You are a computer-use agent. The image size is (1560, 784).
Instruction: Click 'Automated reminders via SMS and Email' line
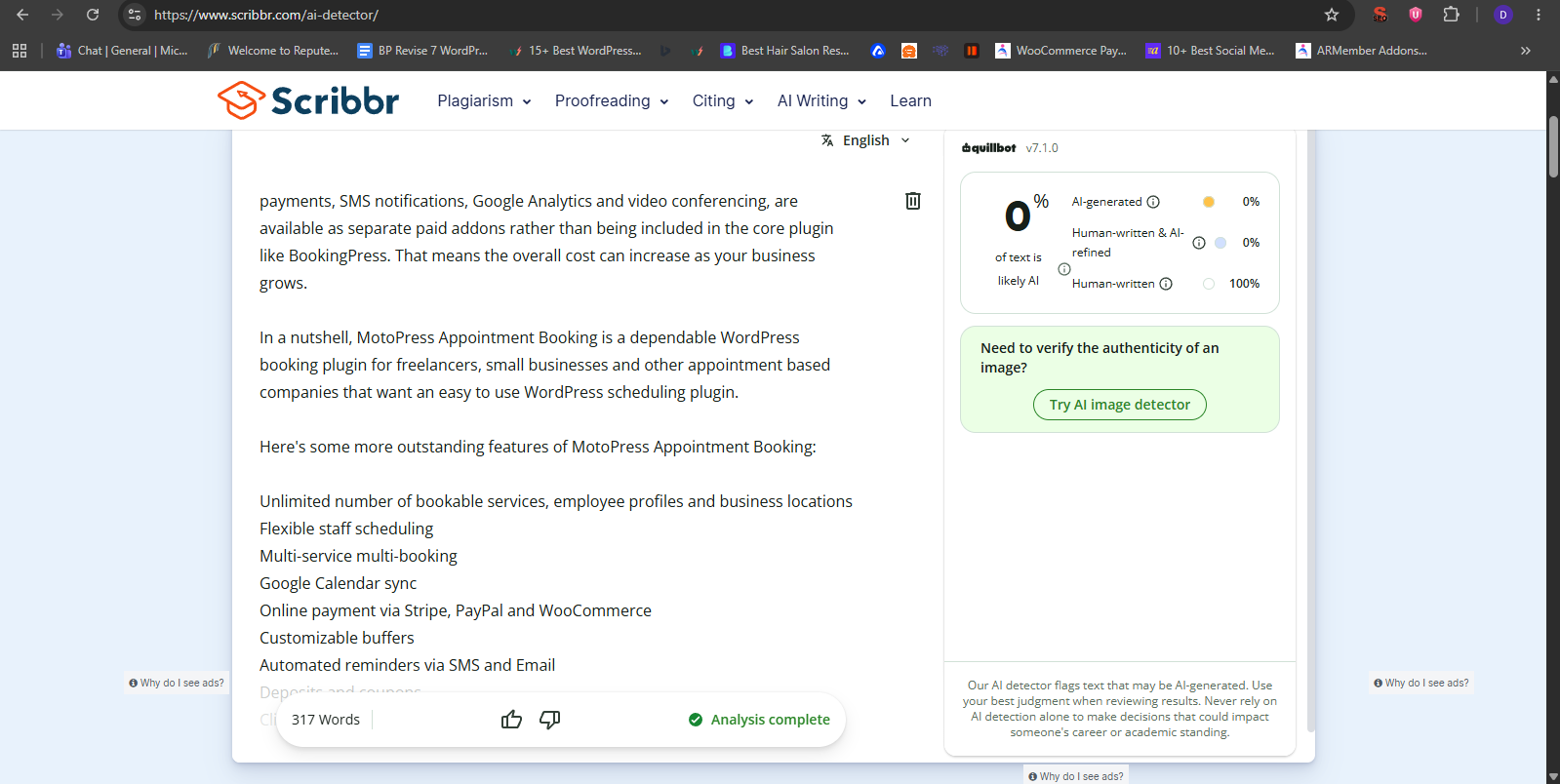407,665
